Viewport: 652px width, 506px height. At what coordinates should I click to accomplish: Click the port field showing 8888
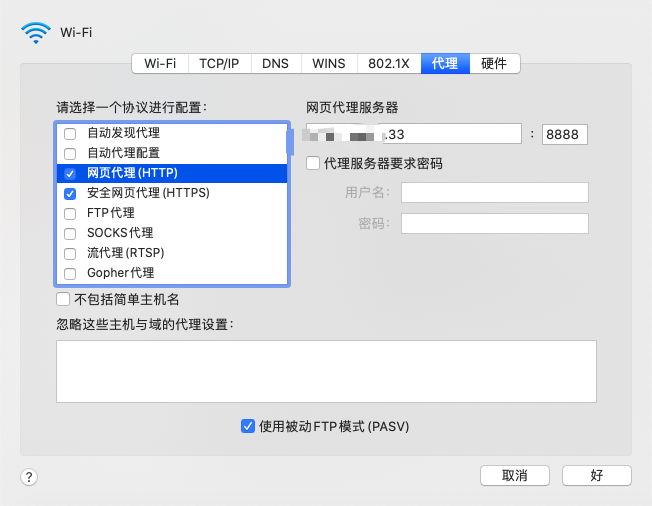[x=565, y=134]
